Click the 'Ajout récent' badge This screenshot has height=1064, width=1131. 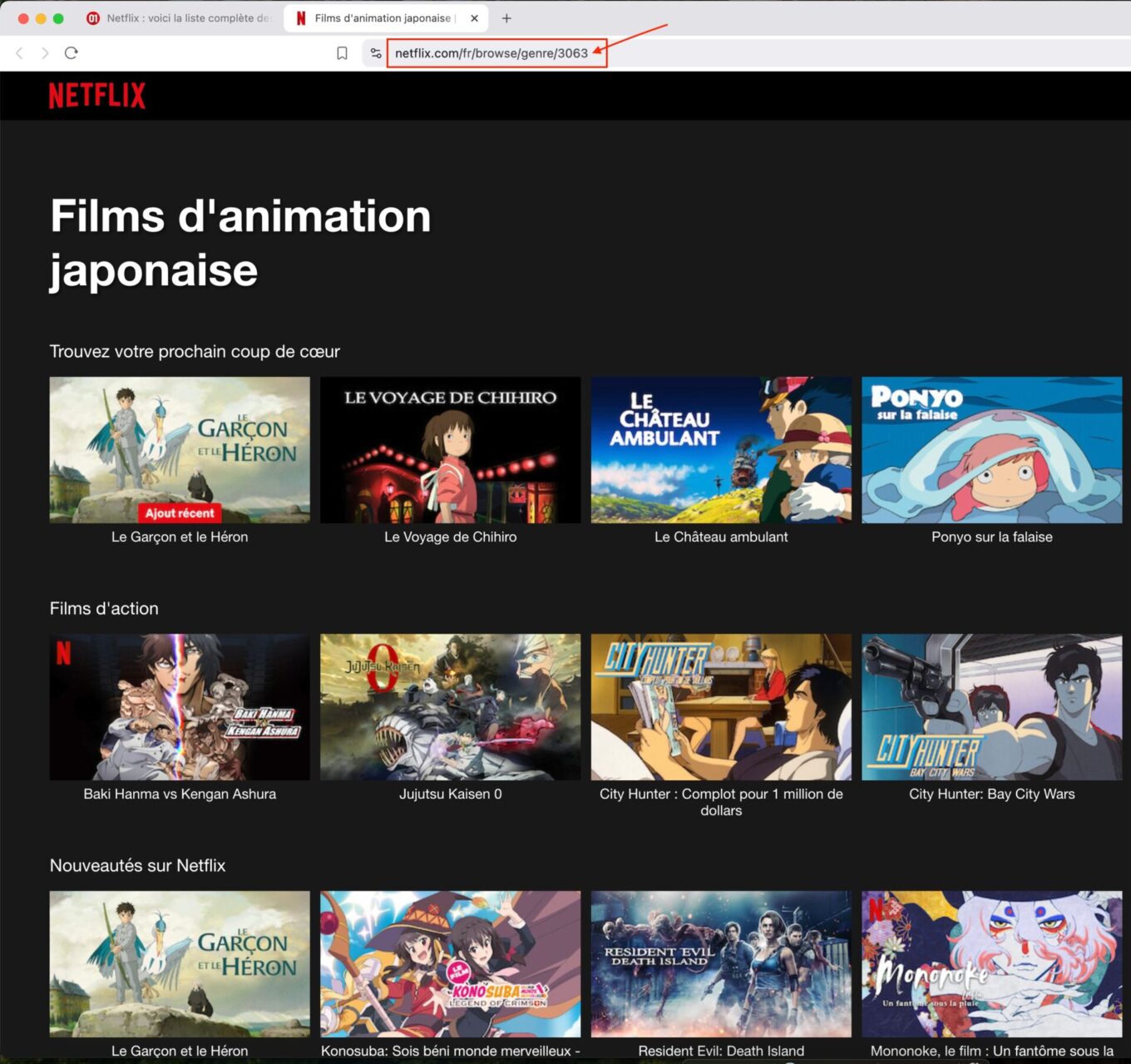[x=180, y=513]
